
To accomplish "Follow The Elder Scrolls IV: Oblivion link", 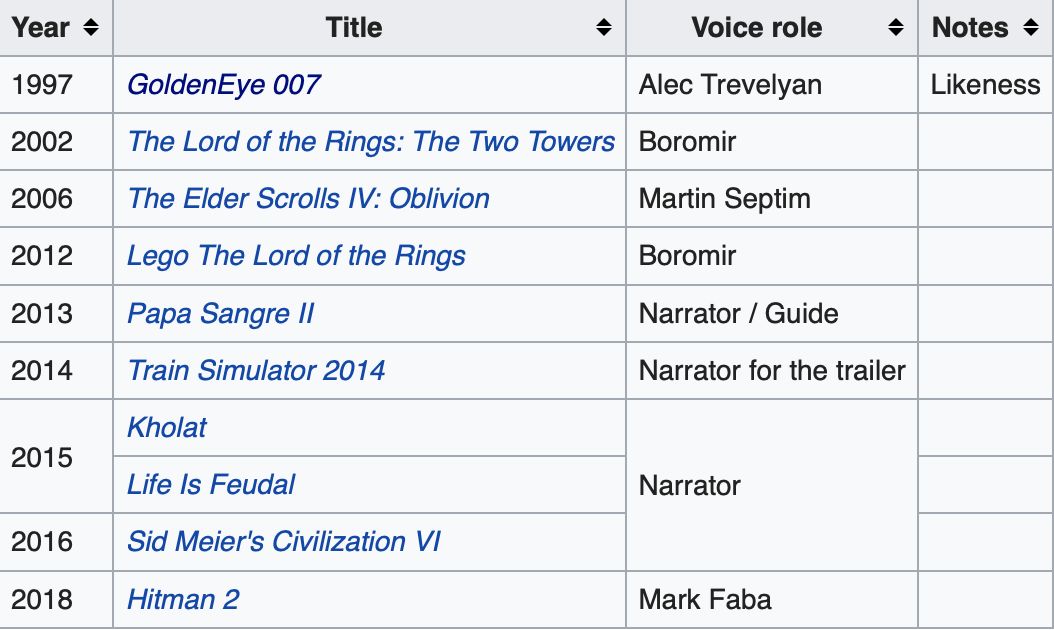I will pyautogui.click(x=308, y=198).
